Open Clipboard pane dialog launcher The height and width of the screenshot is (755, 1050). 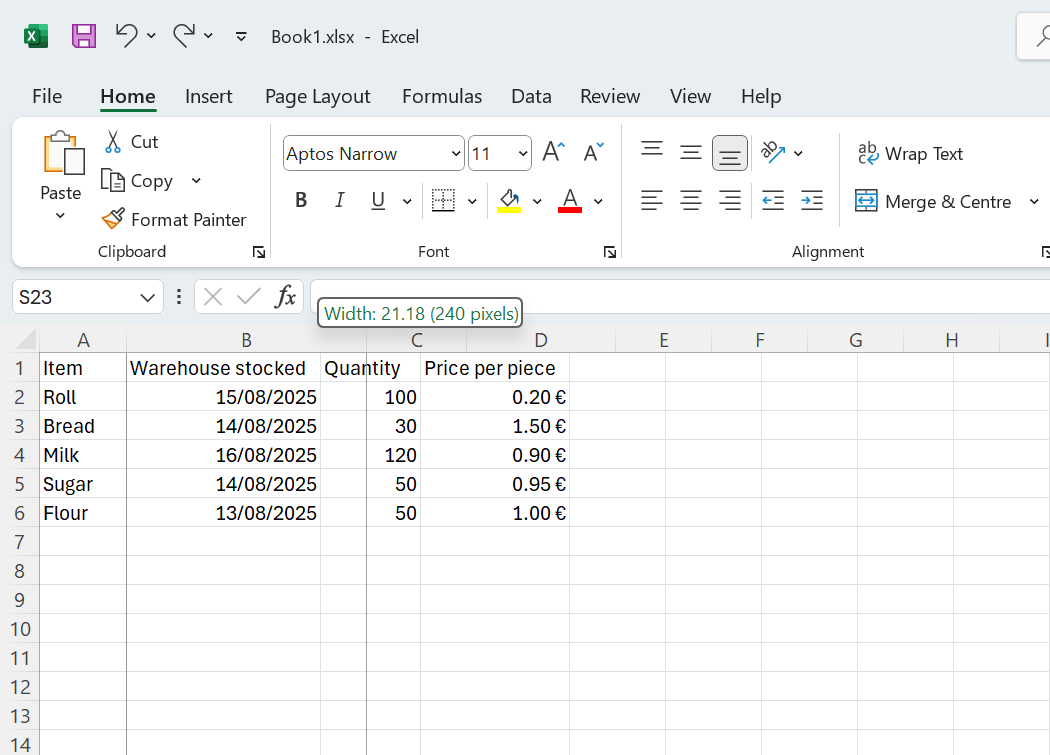click(258, 252)
